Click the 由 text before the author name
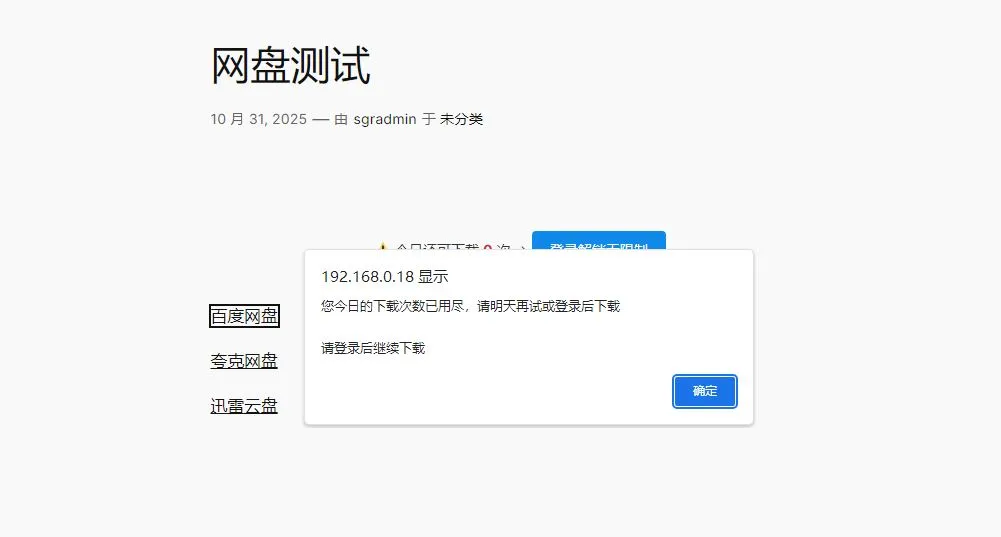 tap(341, 119)
